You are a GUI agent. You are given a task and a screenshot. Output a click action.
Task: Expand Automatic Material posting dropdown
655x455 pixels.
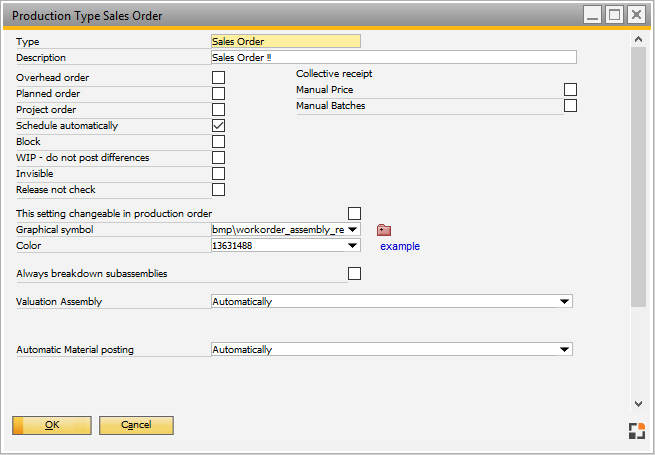point(565,350)
